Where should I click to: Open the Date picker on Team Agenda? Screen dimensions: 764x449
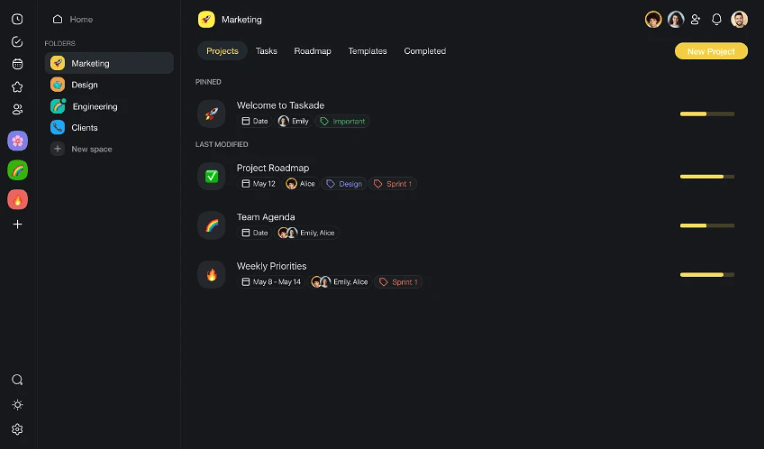click(255, 233)
